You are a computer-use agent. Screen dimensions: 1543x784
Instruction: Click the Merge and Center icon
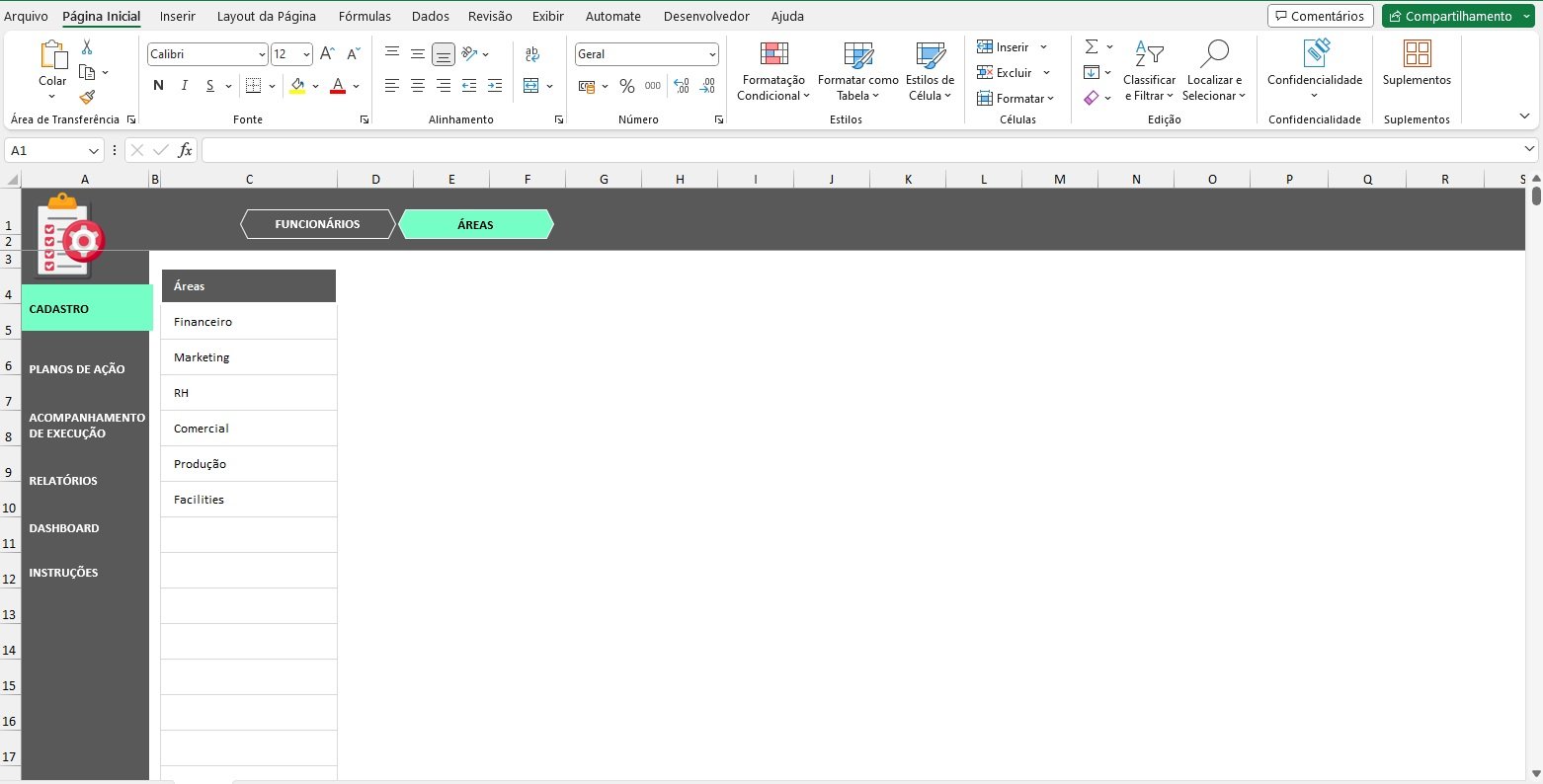click(x=531, y=86)
